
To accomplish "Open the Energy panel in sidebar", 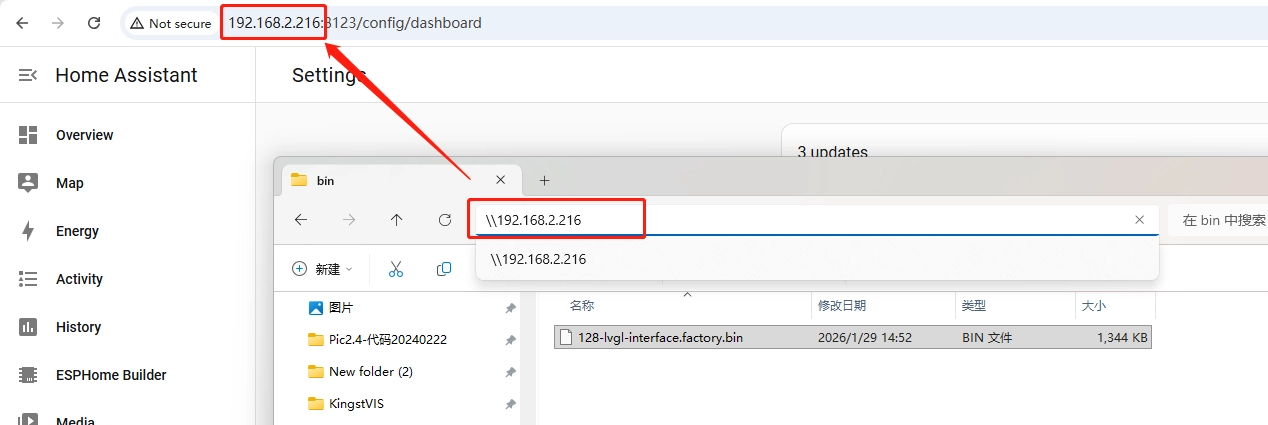I will 77,231.
